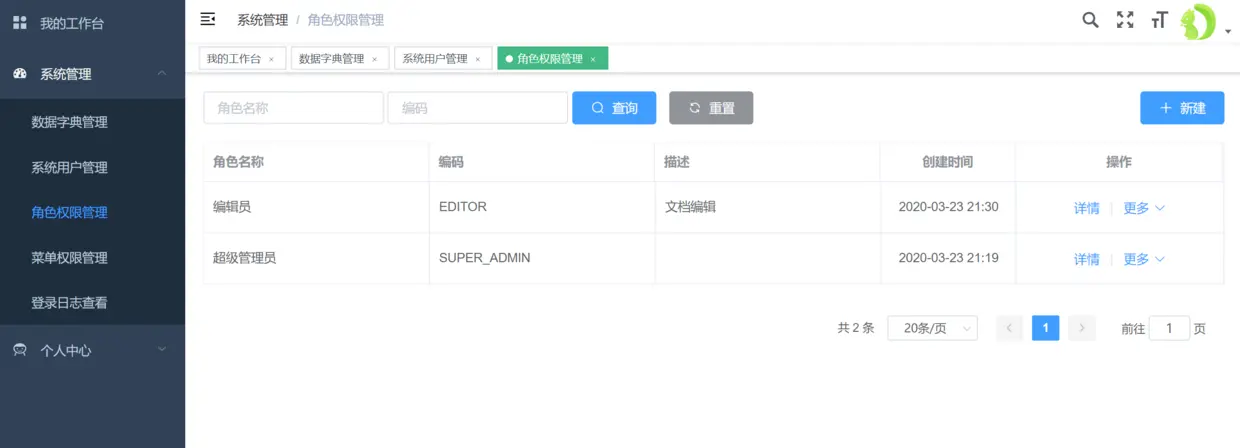Screen dimensions: 1240x448
Task: Click the grey 重置 button
Action: pos(711,108)
